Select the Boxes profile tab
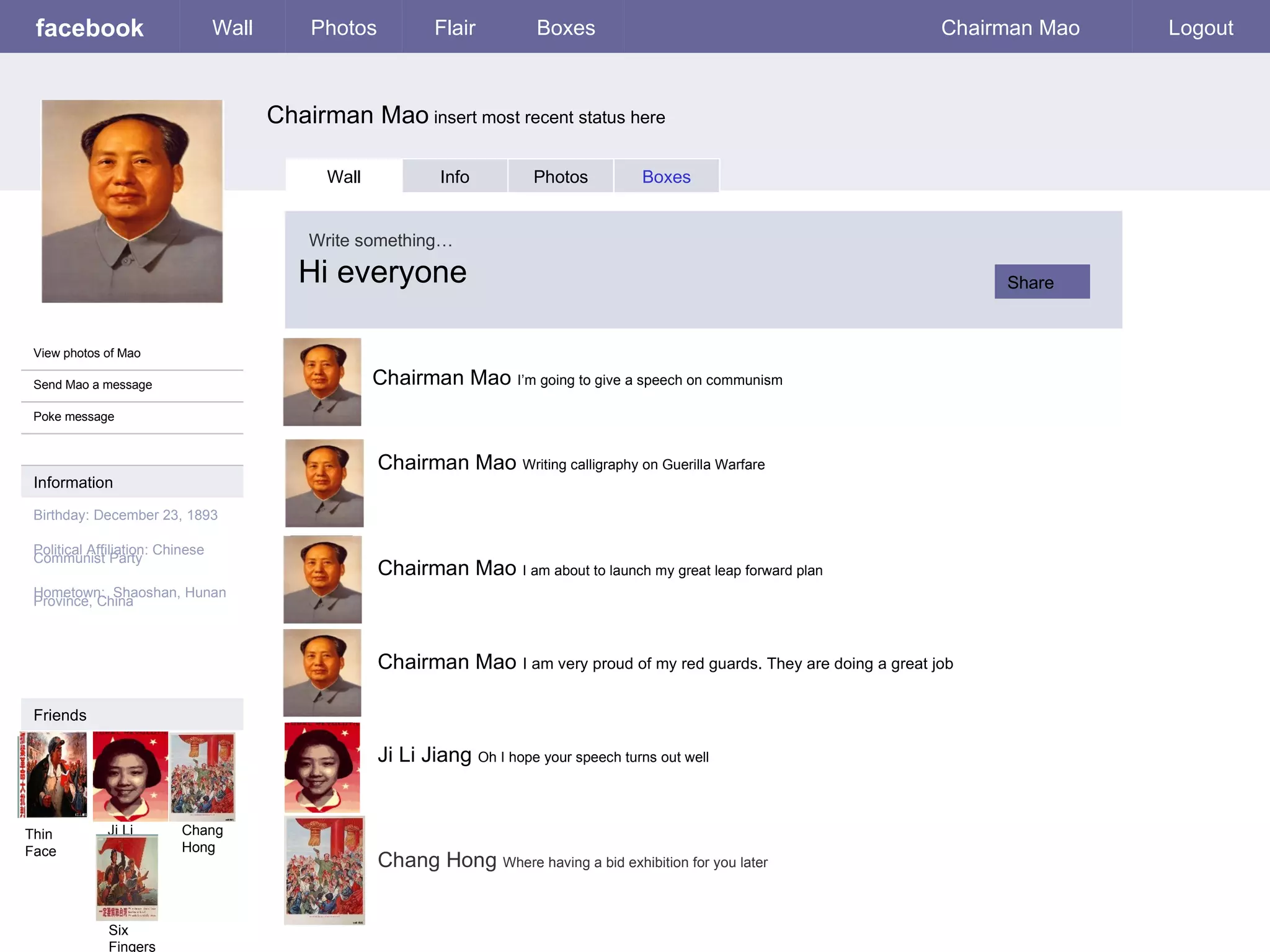Viewport: 1270px width, 952px height. pos(666,177)
